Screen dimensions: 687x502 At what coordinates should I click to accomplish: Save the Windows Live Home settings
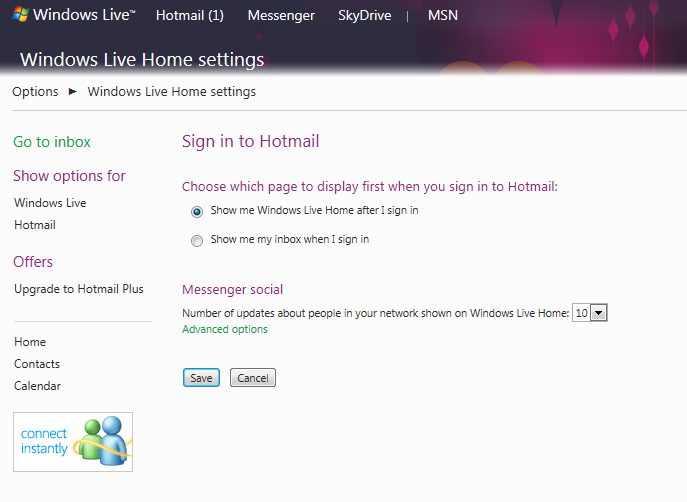pos(201,378)
